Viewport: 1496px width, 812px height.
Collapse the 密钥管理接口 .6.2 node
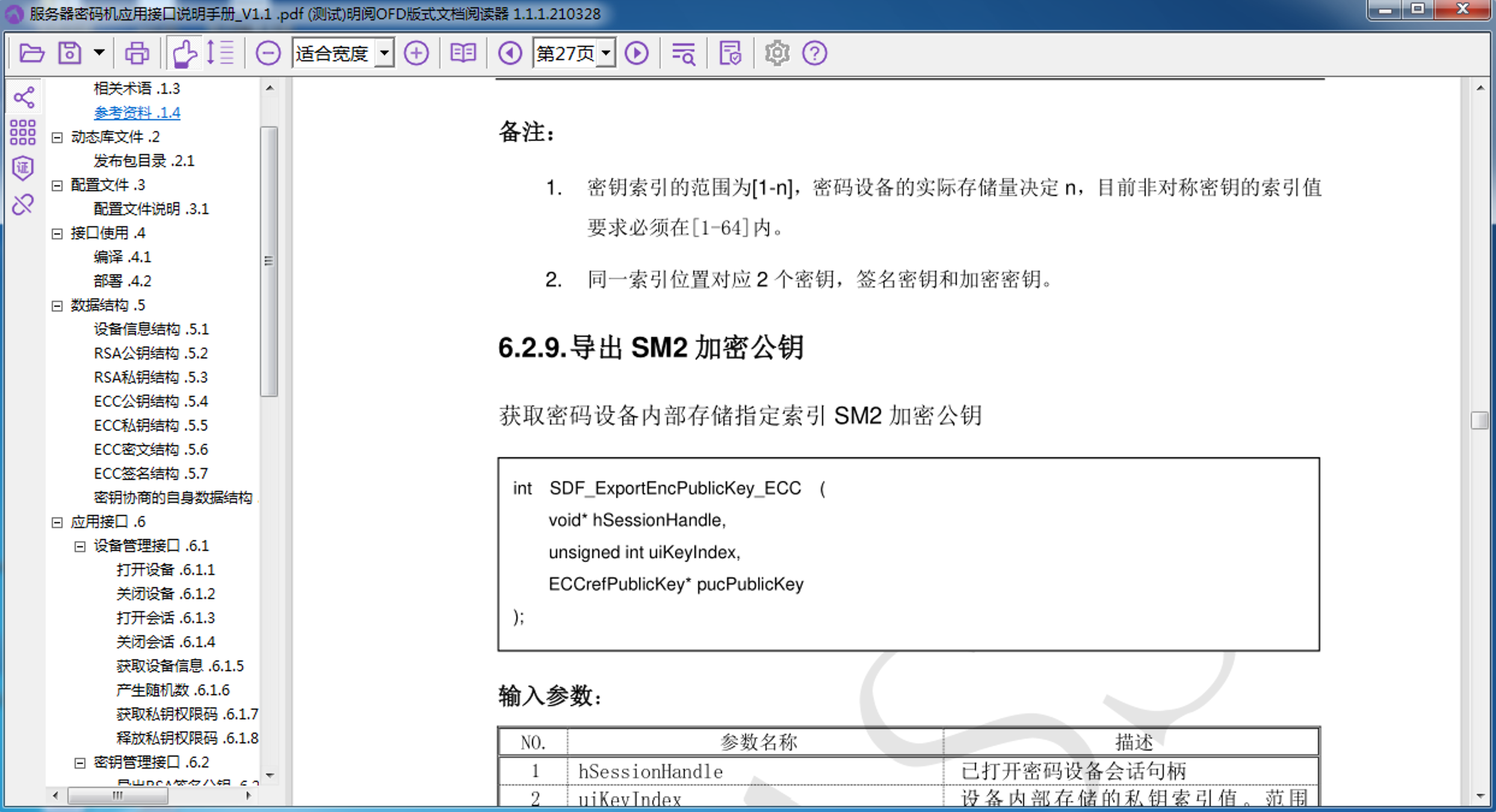coord(80,763)
